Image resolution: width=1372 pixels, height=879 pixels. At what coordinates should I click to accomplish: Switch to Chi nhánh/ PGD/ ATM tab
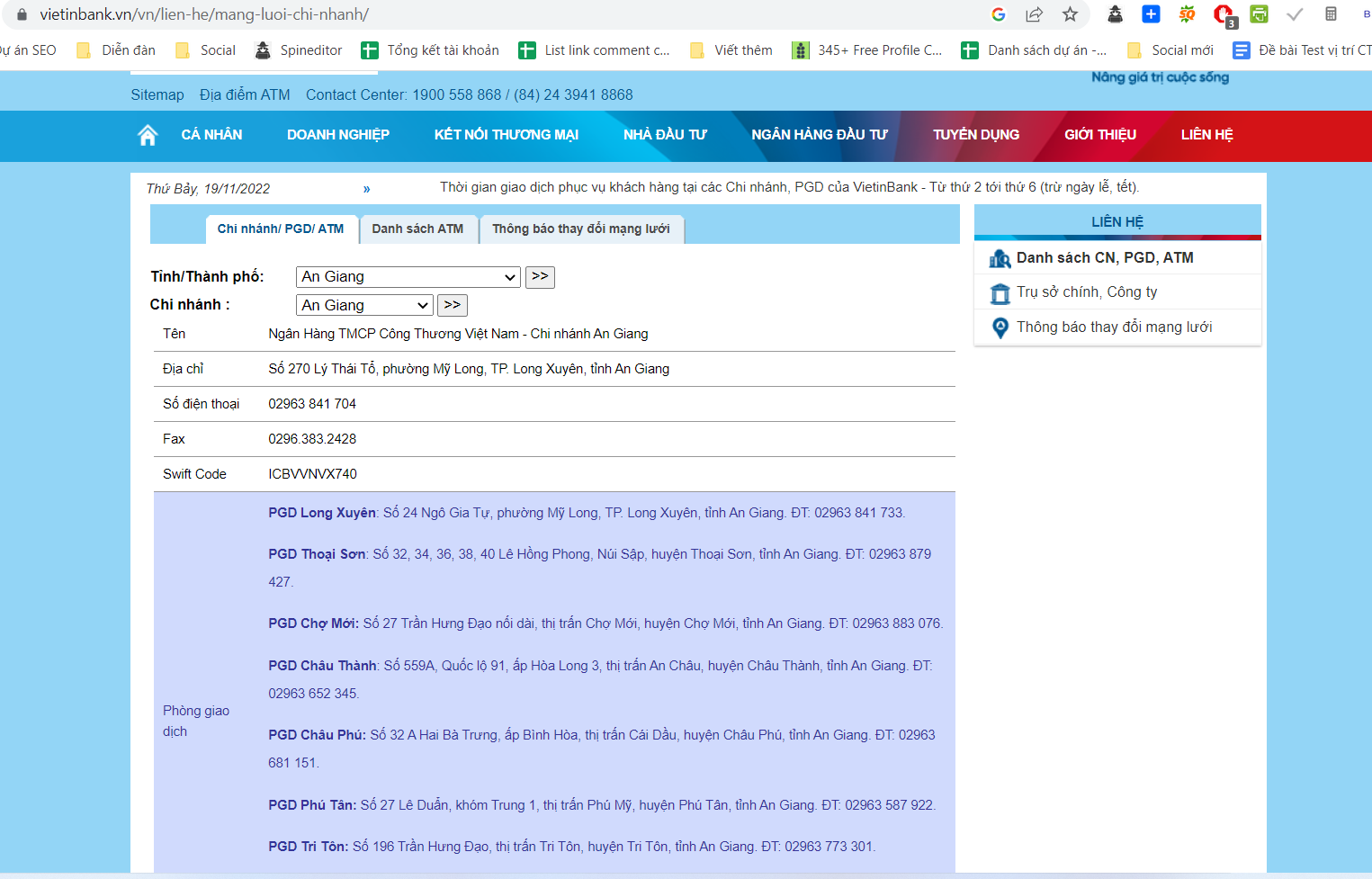(x=281, y=229)
